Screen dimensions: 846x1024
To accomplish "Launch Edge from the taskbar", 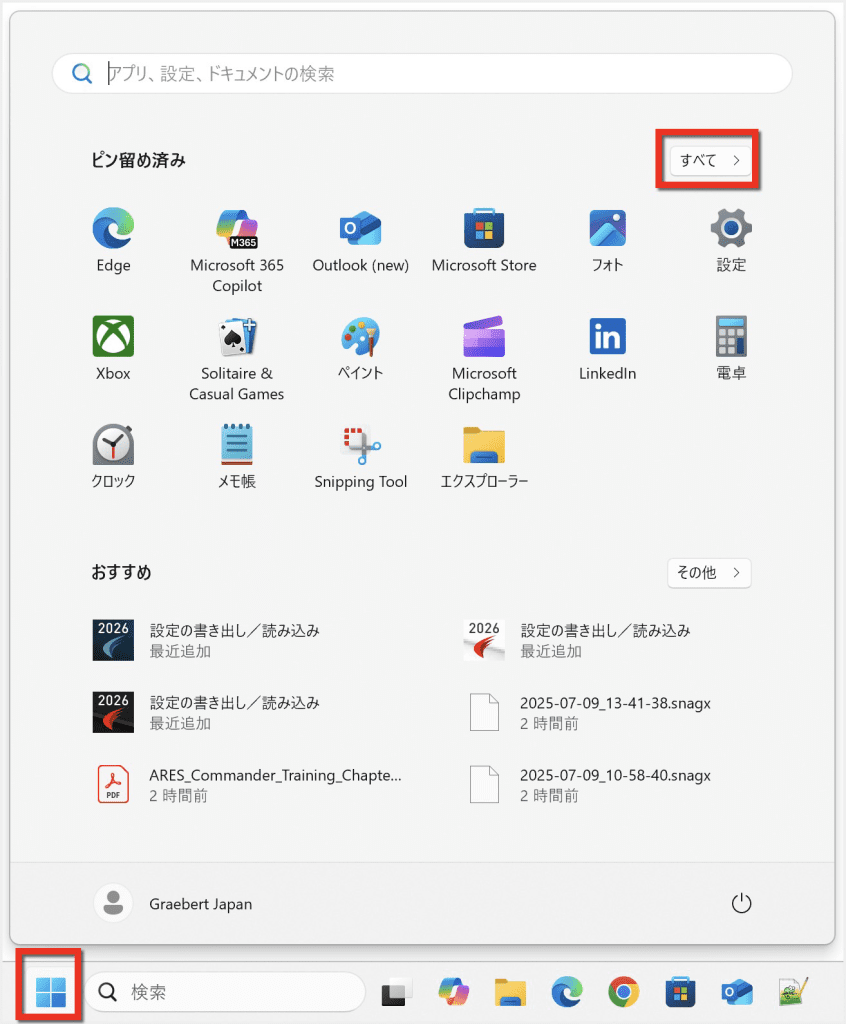I will click(567, 992).
